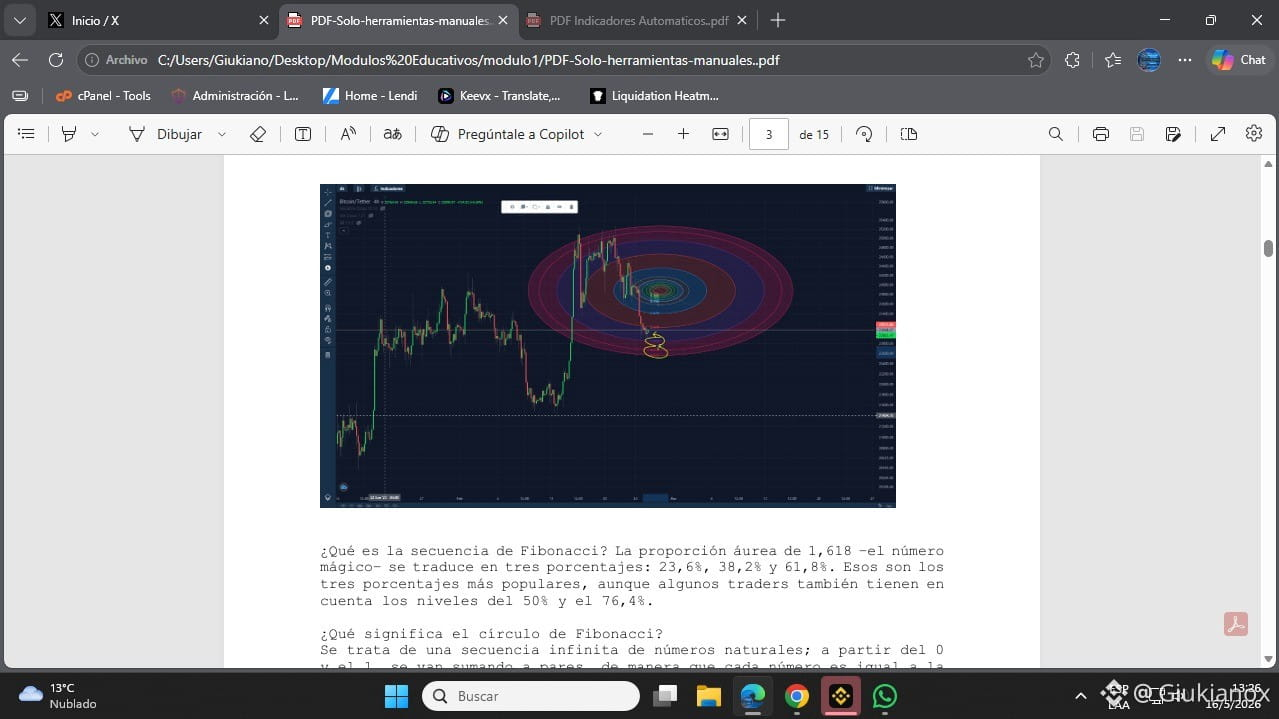Close the Inicio / X tab
This screenshot has width=1279, height=719.
coord(264,20)
